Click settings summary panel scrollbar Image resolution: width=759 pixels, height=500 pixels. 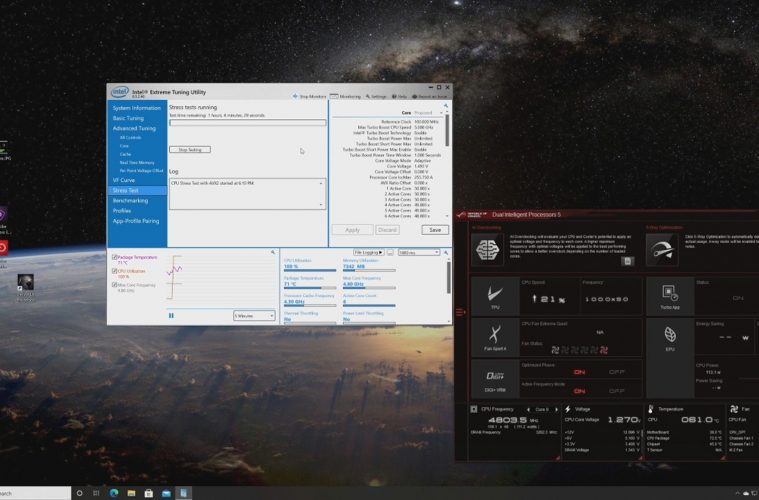[447, 131]
